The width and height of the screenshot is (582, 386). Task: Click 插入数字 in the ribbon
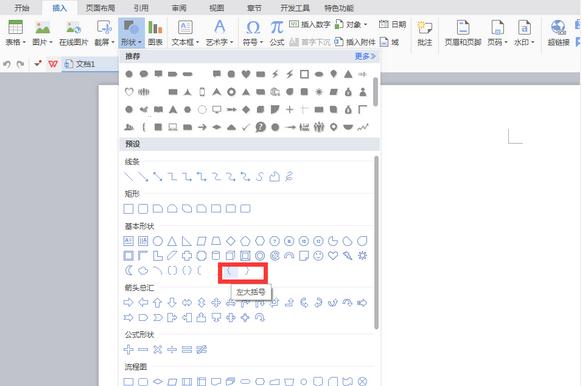pyautogui.click(x=310, y=24)
